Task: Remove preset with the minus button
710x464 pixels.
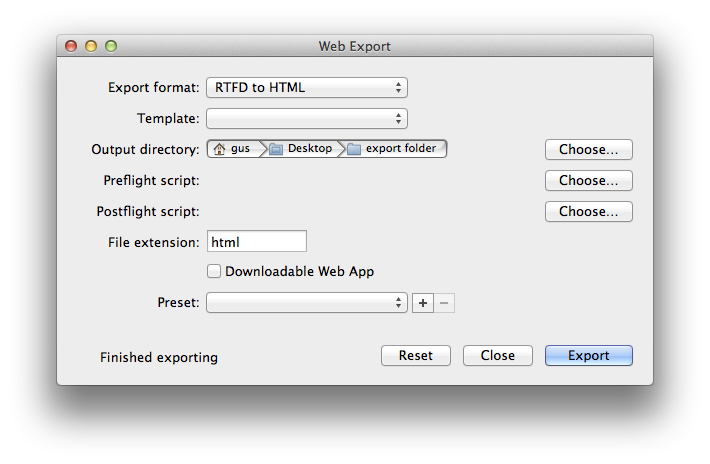Action: [x=445, y=302]
